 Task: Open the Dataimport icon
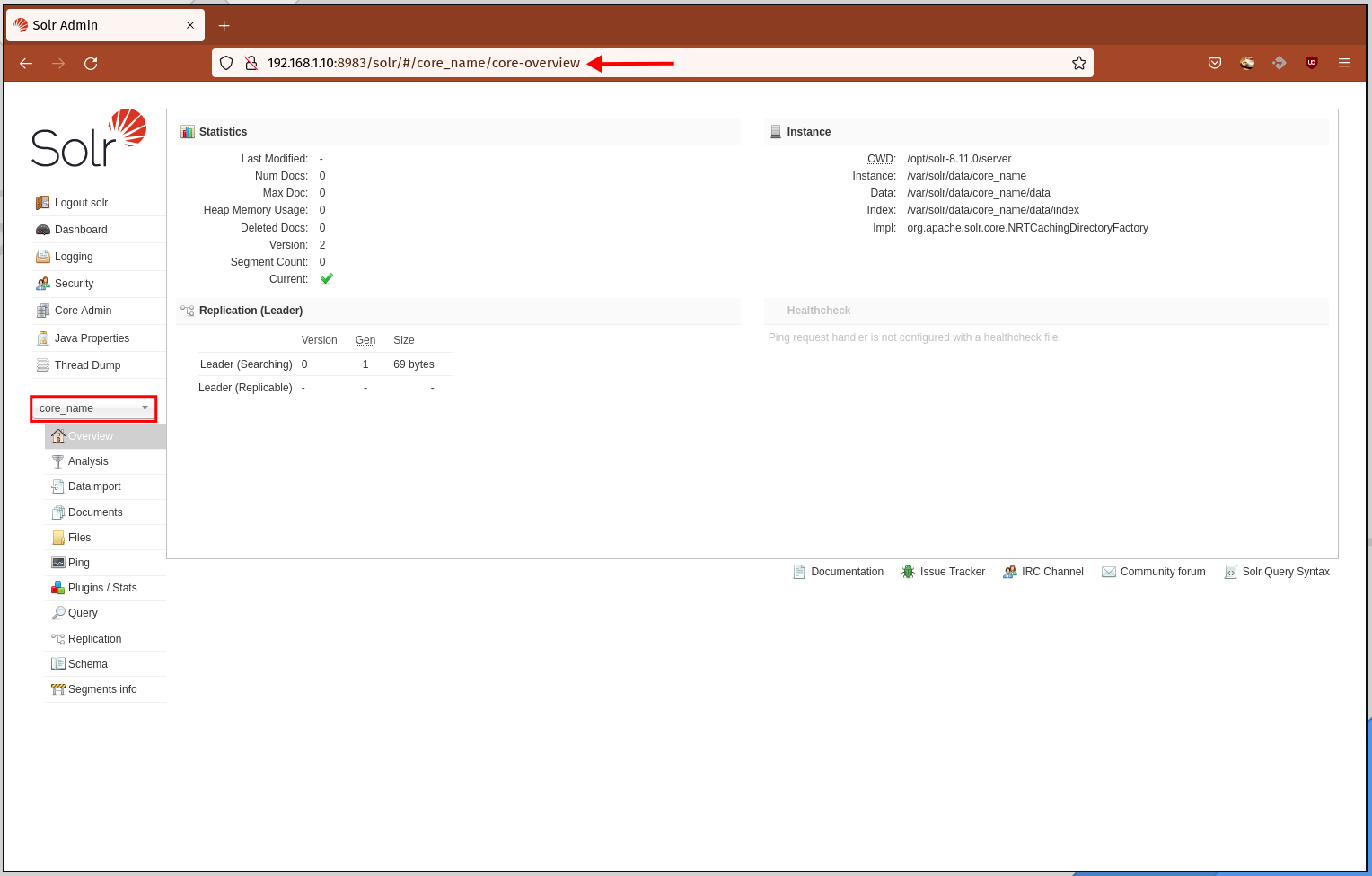tap(58, 486)
